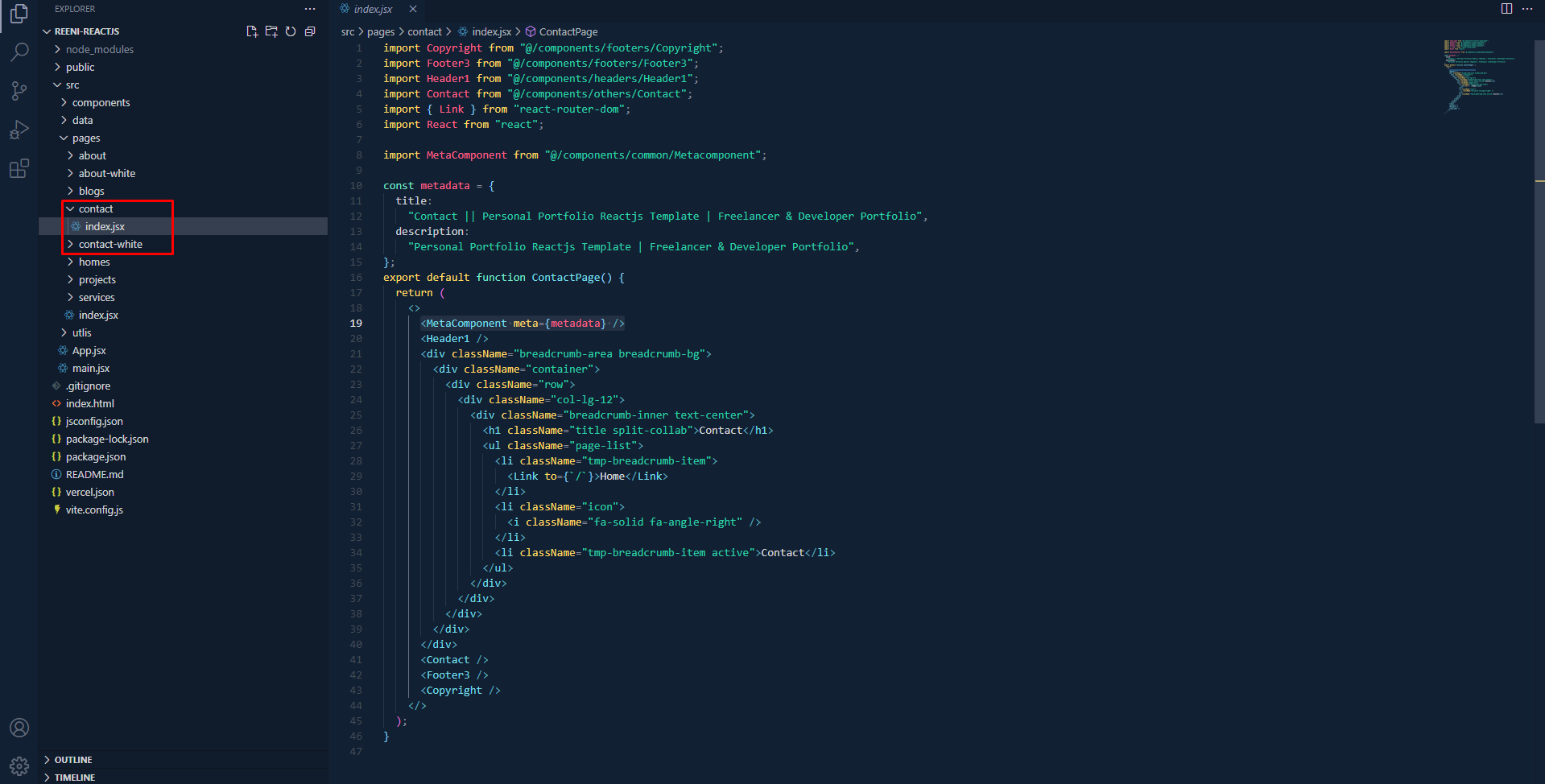Open the Manage settings gear
The height and width of the screenshot is (784, 1545).
(19, 765)
